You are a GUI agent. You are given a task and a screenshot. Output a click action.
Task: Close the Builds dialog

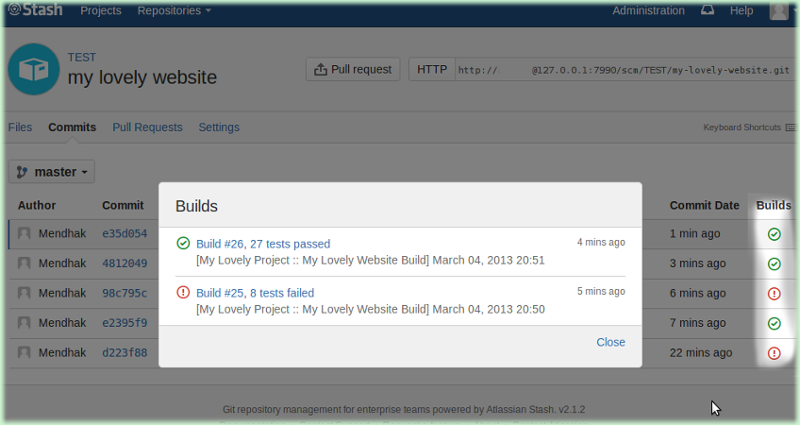coord(611,342)
